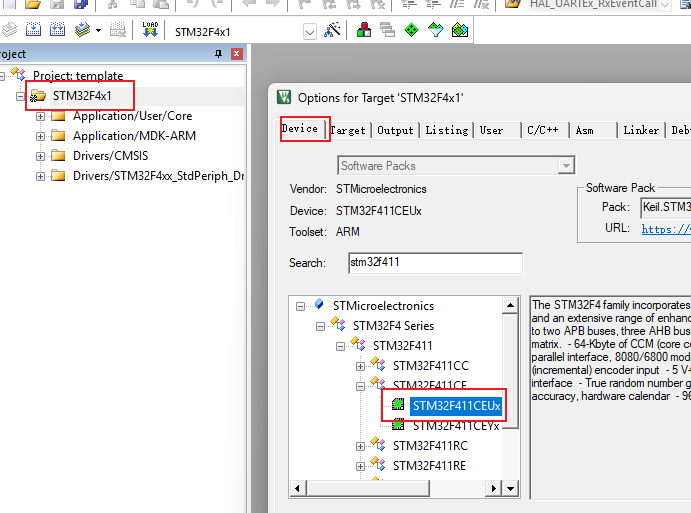Select STM32F411RE in the device list
This screenshot has height=513, width=691.
click(429, 466)
